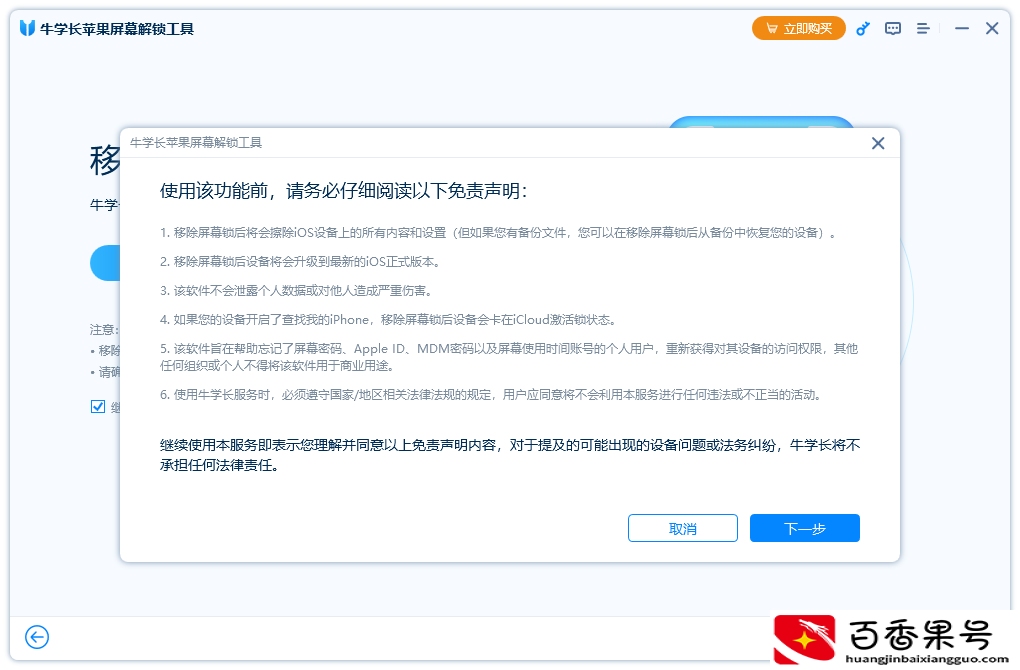
Task: Click the 立即购买 buy now button
Action: [798, 29]
